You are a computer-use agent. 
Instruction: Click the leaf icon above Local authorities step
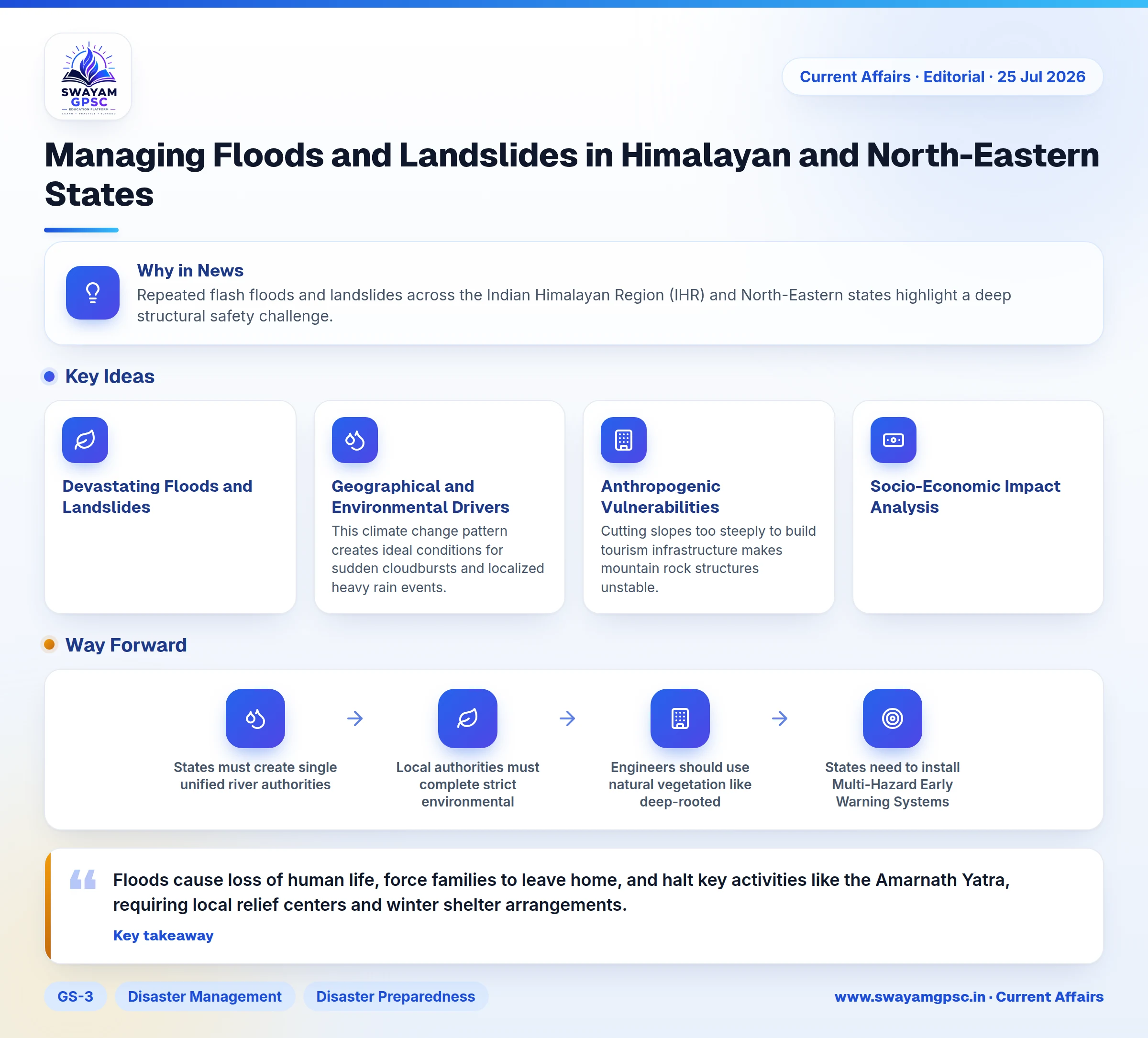467,718
